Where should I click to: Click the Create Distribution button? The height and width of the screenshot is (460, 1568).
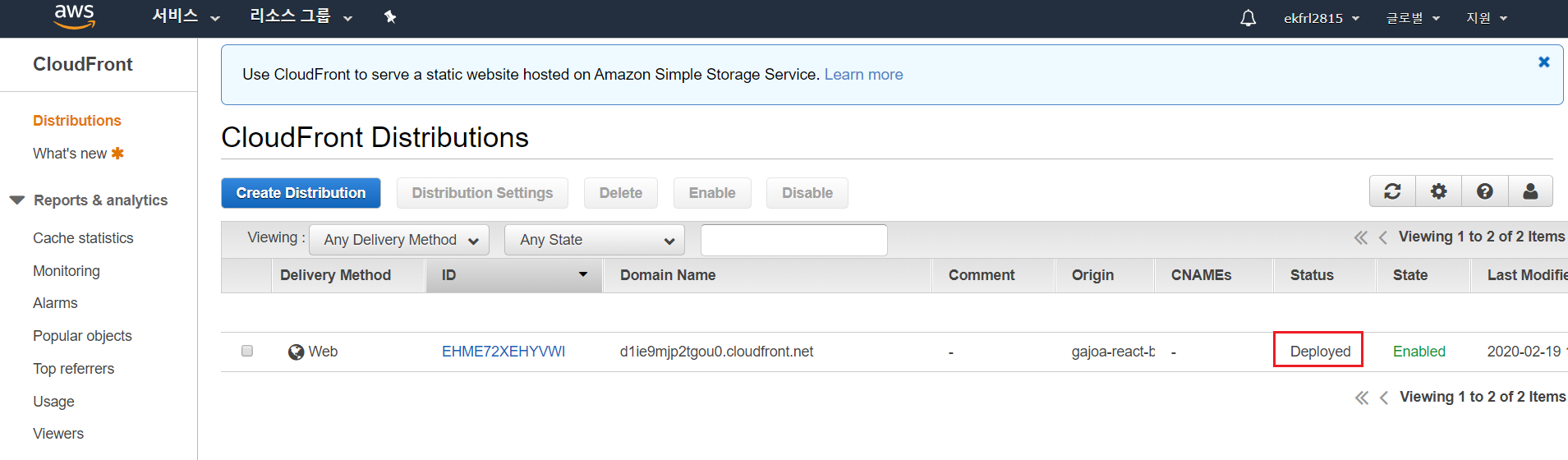click(x=301, y=193)
